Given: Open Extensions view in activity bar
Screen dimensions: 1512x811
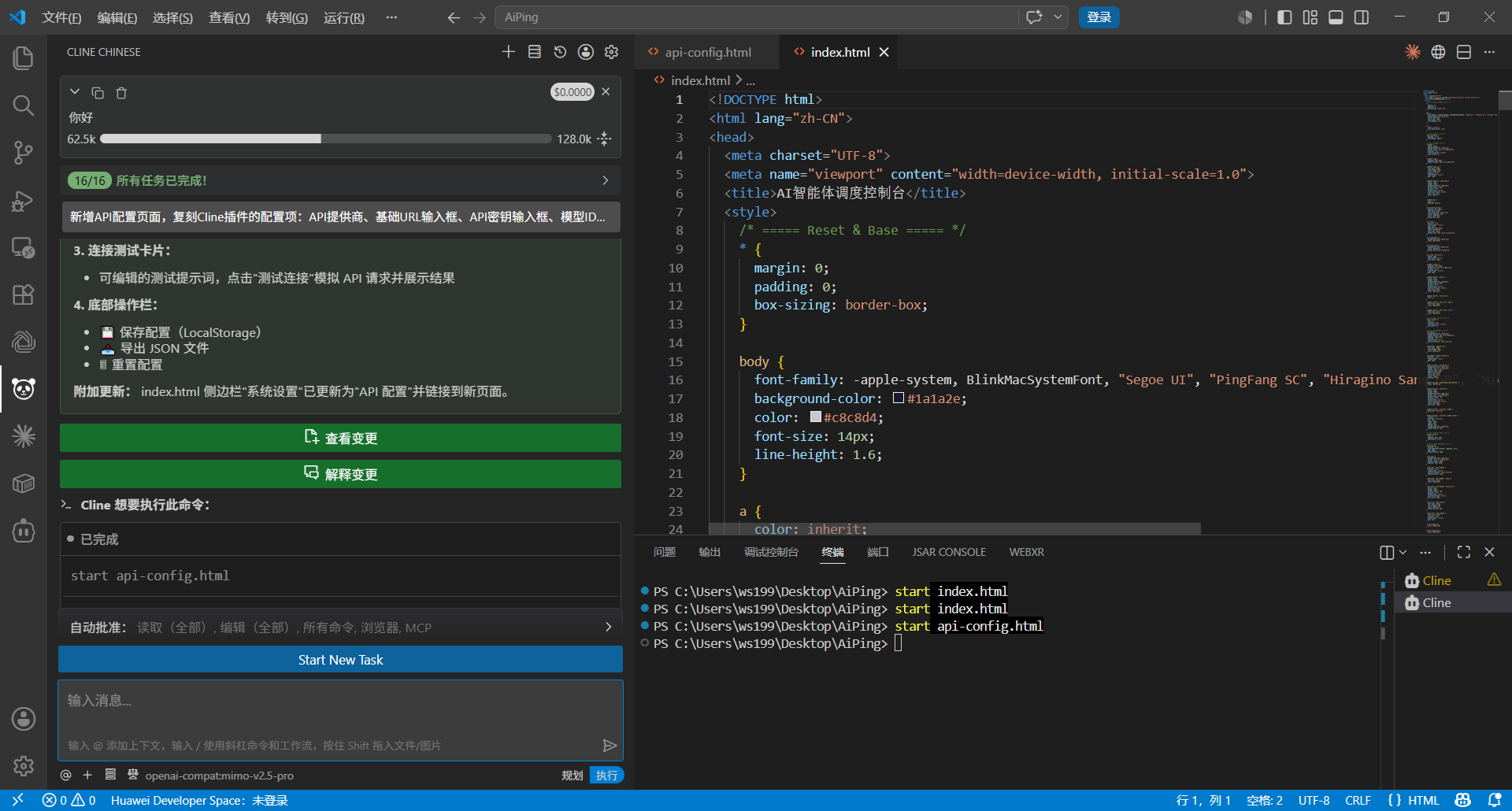Looking at the screenshot, I should pyautogui.click(x=24, y=294).
